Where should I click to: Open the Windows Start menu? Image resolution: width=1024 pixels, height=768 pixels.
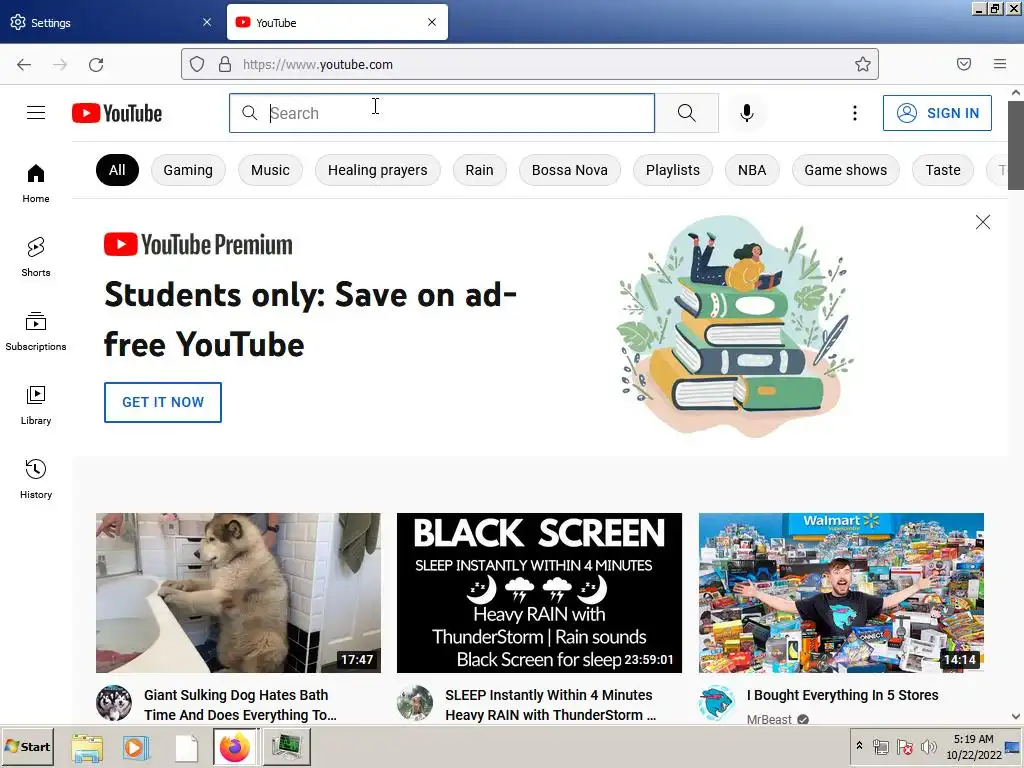27,746
